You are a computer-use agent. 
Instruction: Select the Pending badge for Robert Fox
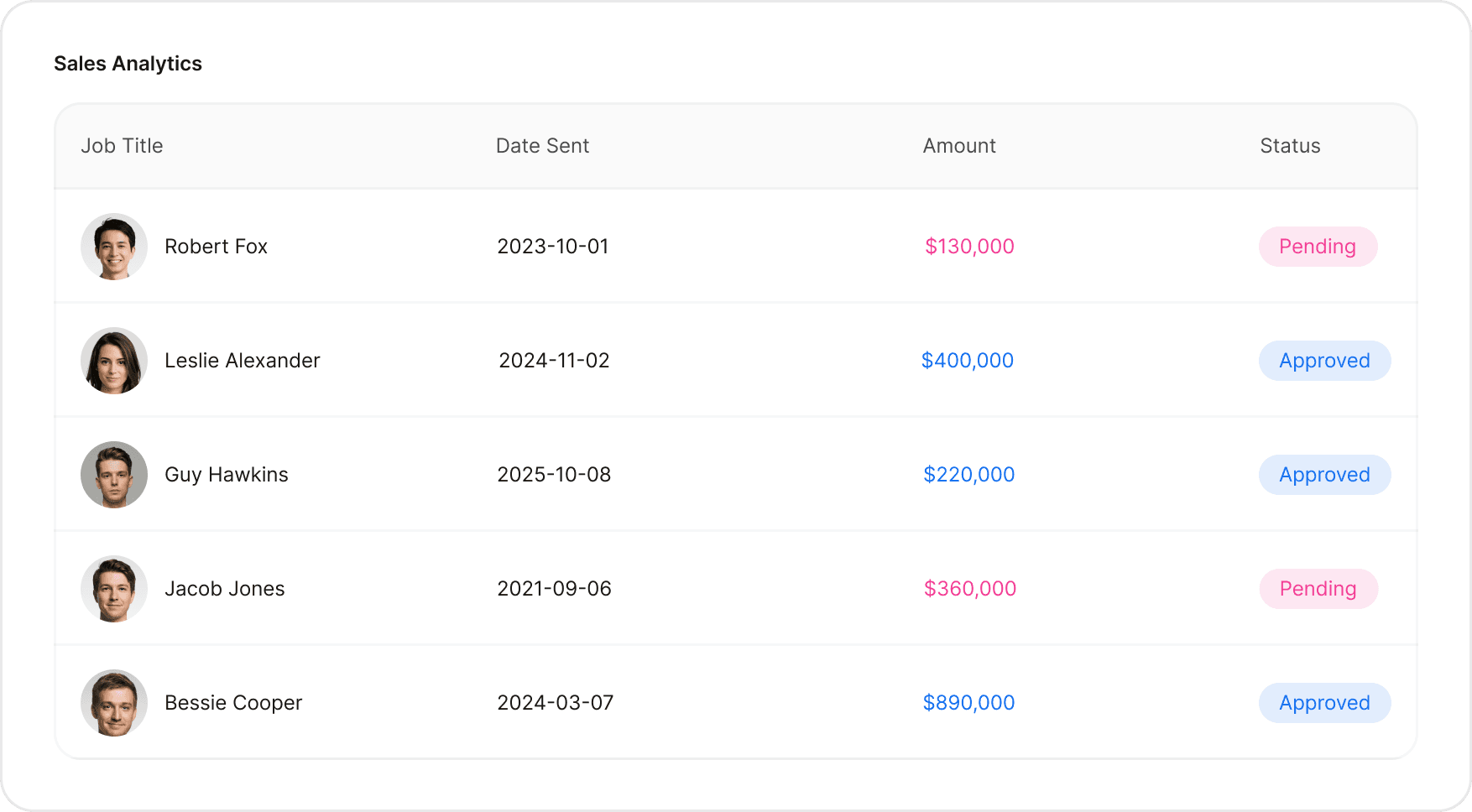click(x=1318, y=247)
